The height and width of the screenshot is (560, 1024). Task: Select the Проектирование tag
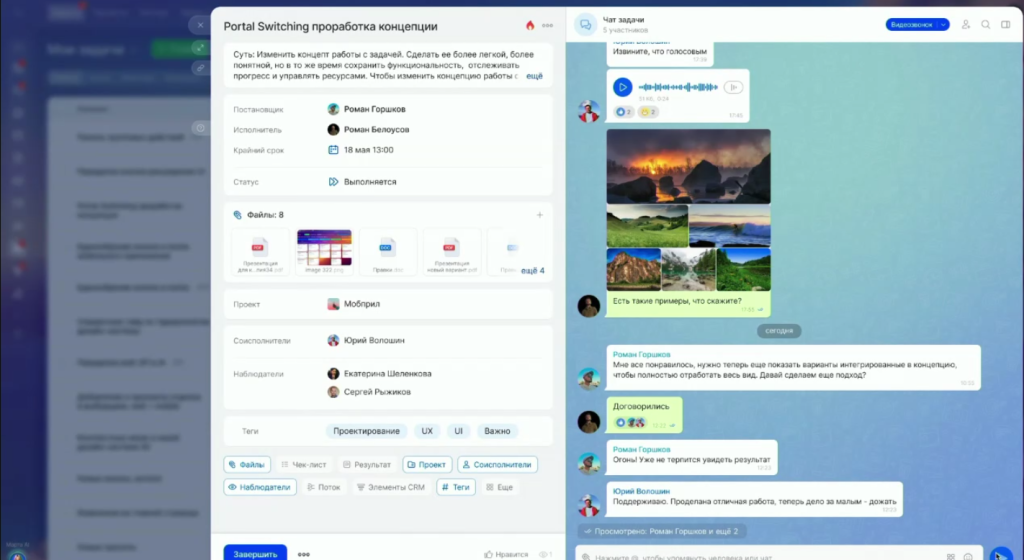click(x=366, y=431)
